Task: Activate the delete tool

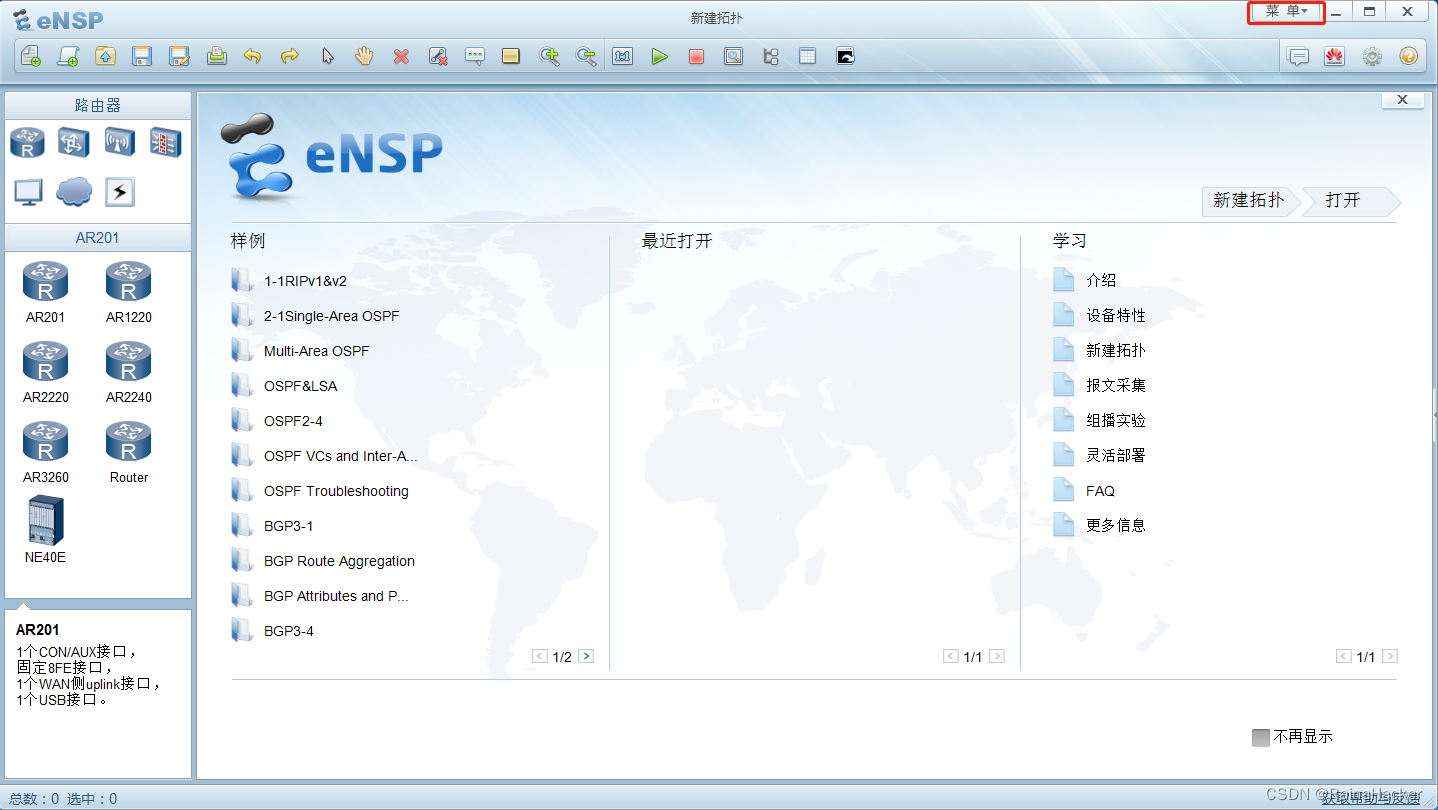Action: pos(401,56)
